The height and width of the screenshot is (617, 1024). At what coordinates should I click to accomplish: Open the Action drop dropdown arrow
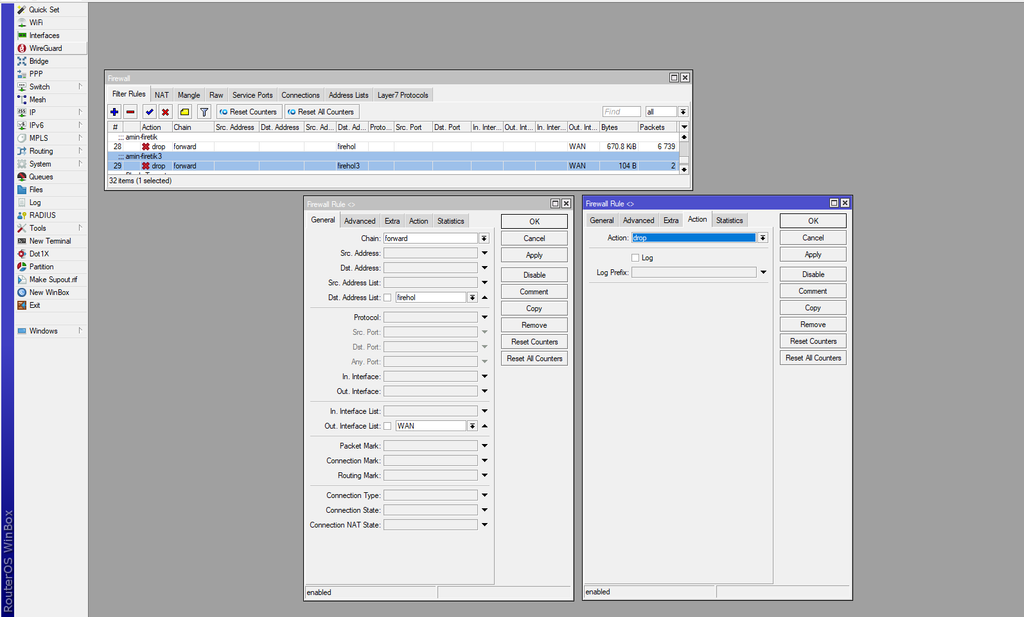coord(762,238)
